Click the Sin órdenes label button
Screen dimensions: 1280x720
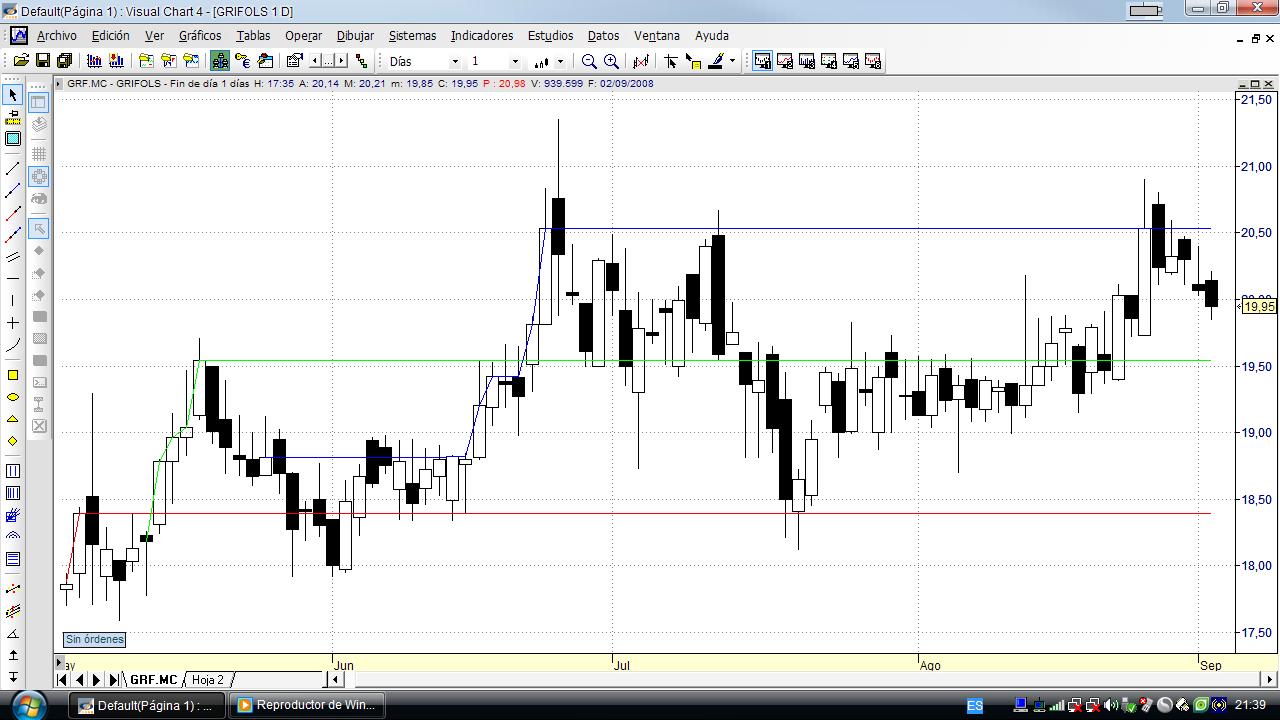tap(95, 639)
